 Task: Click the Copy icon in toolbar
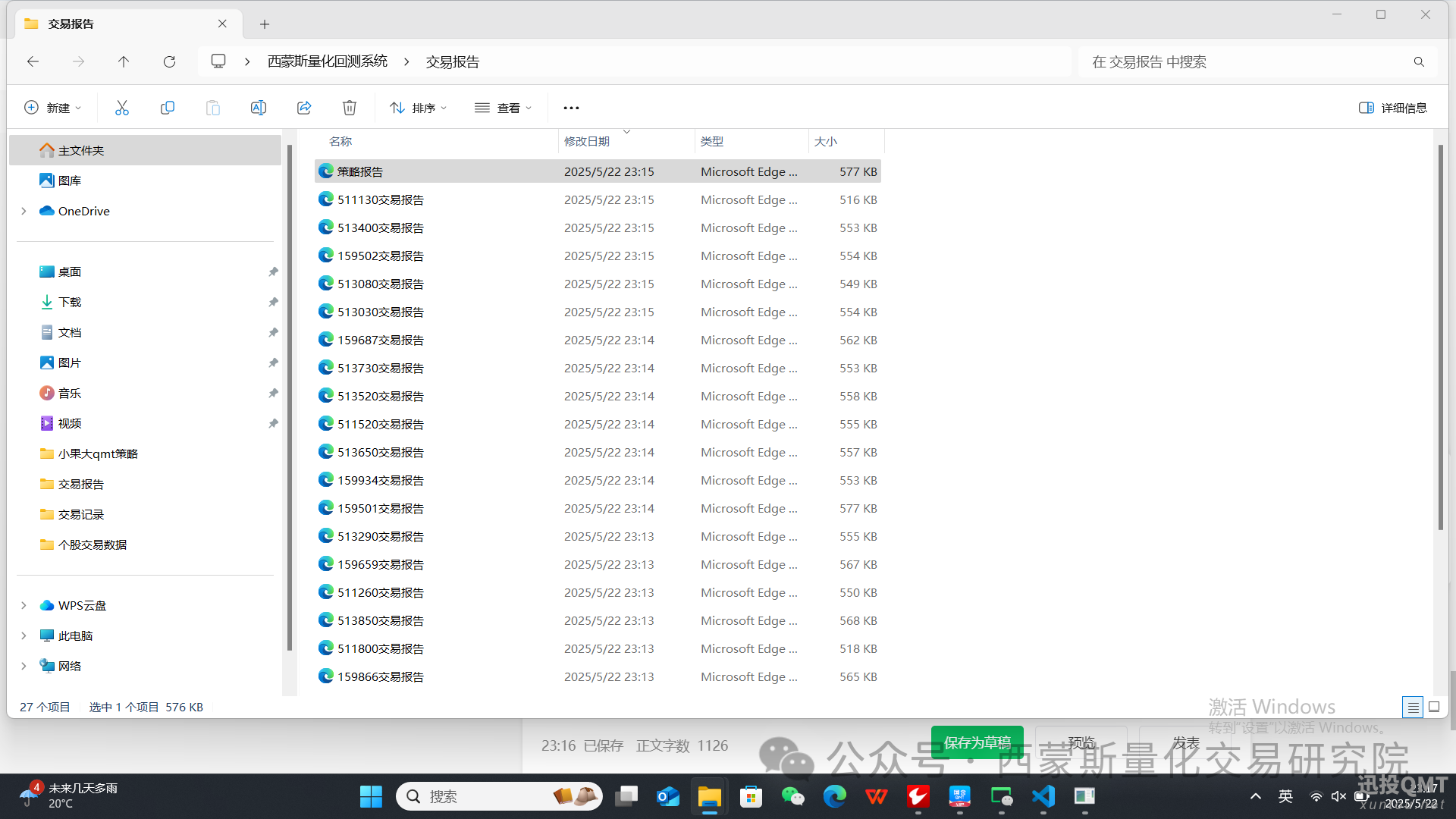coord(168,108)
